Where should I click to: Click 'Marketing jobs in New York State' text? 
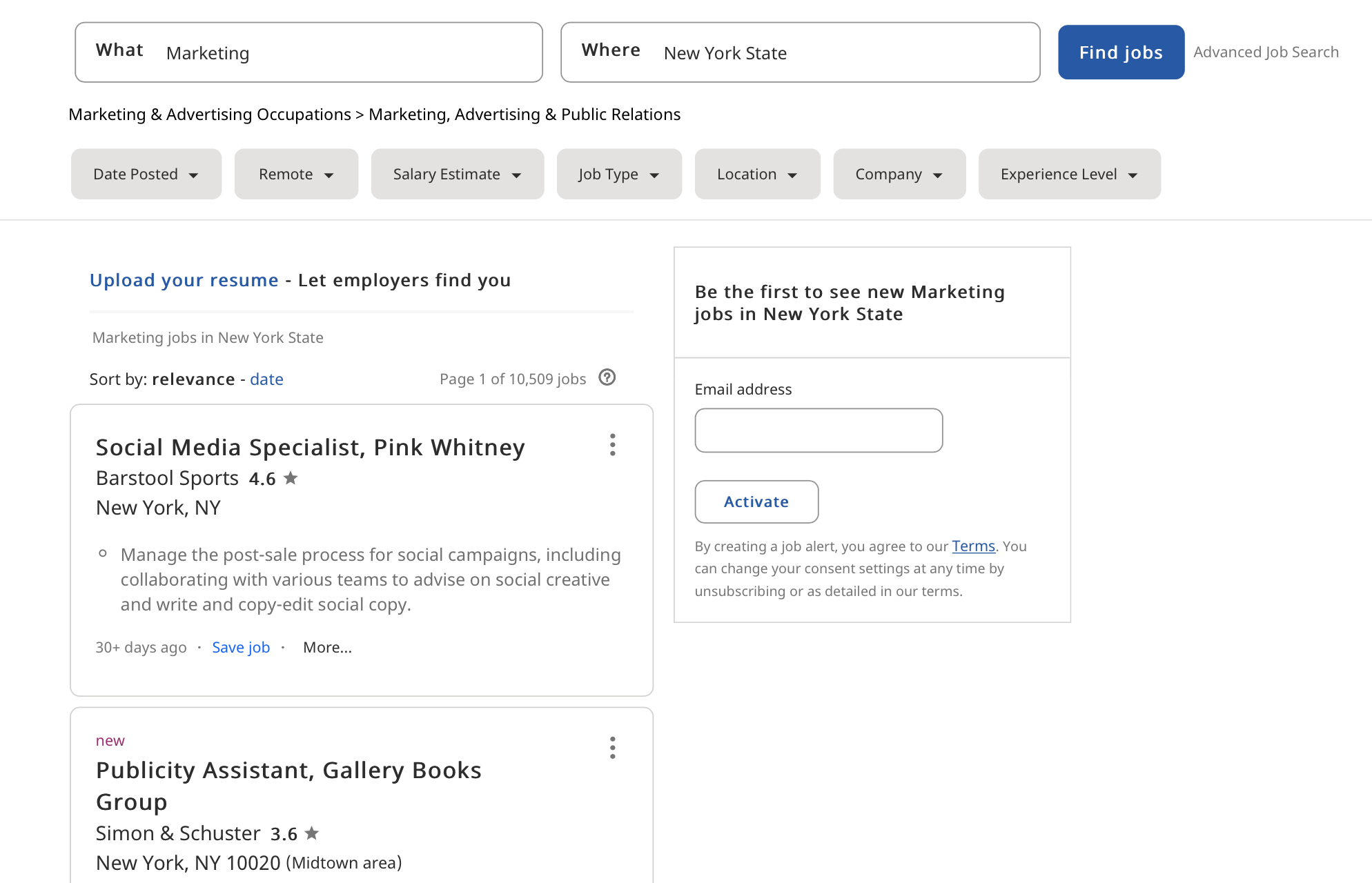pos(208,338)
